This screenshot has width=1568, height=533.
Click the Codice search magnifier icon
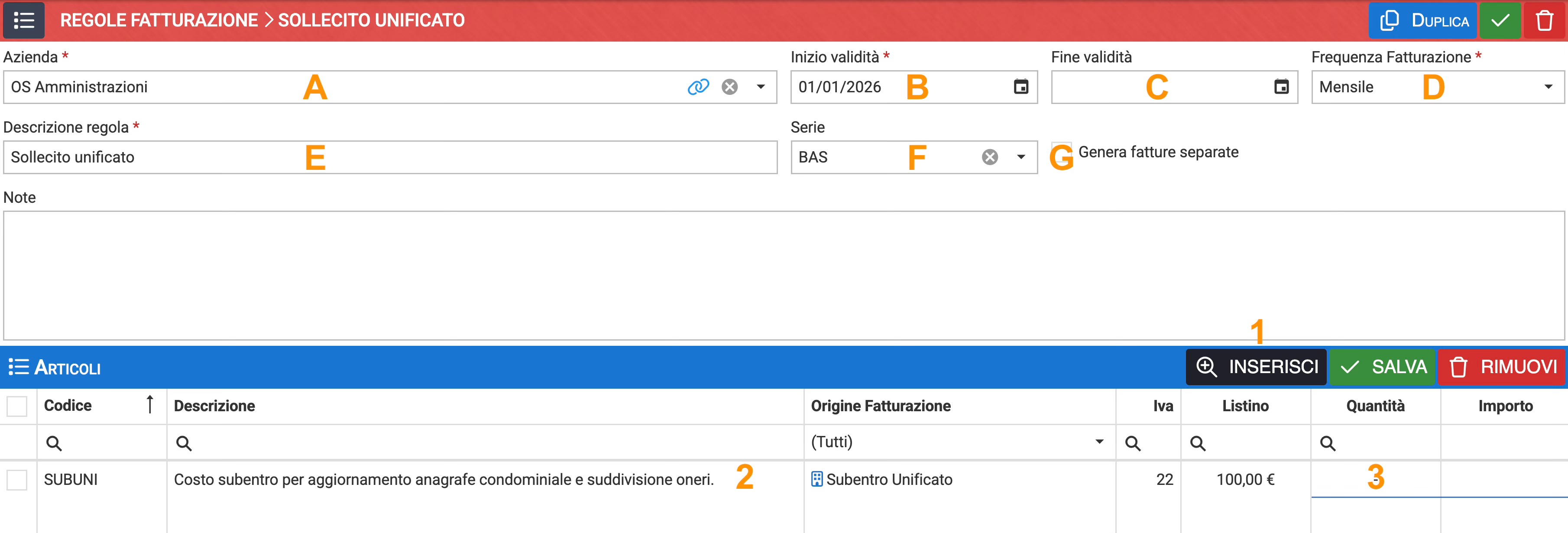pos(54,443)
